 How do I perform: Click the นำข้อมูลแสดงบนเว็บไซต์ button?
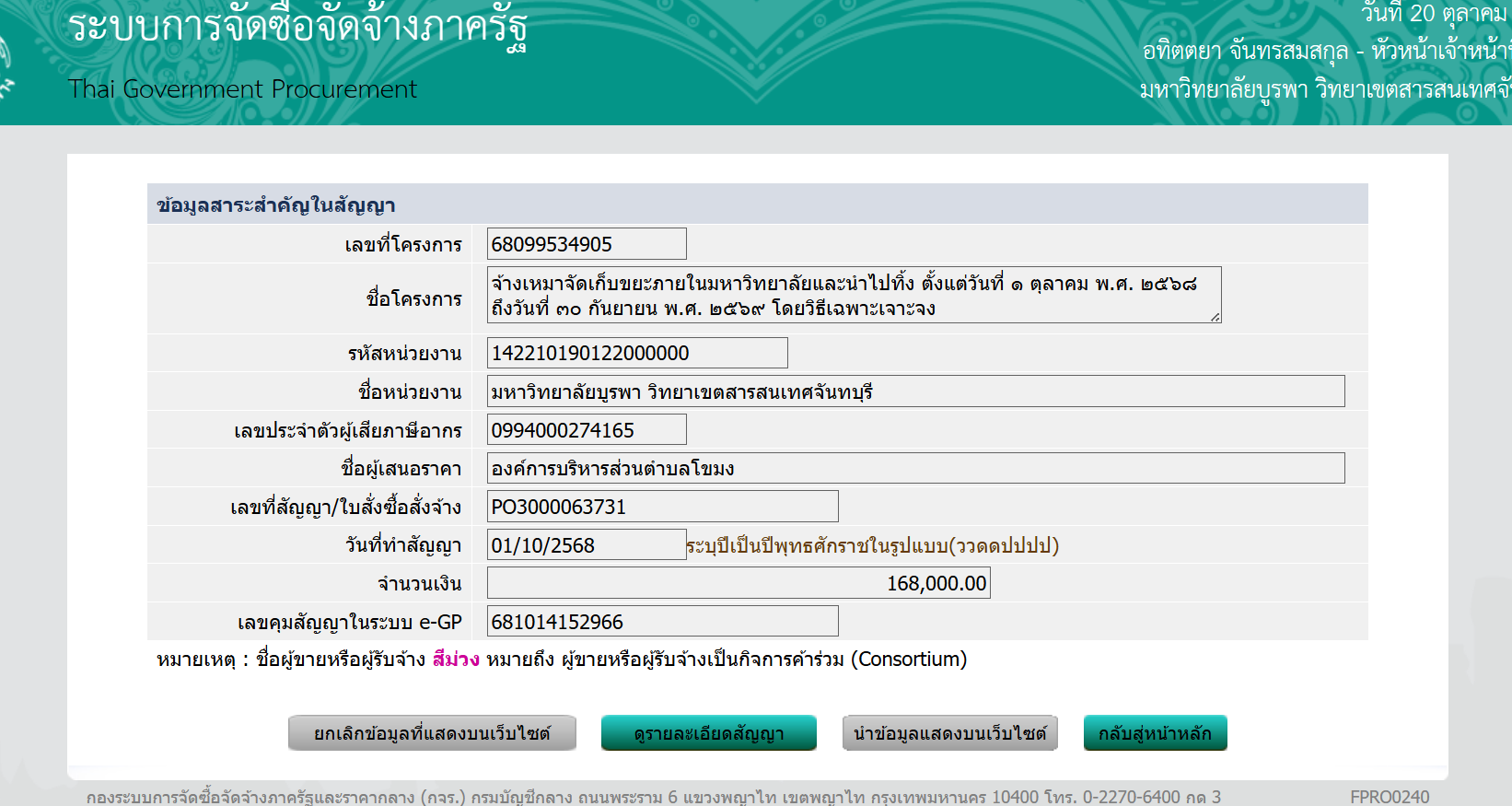tap(949, 733)
